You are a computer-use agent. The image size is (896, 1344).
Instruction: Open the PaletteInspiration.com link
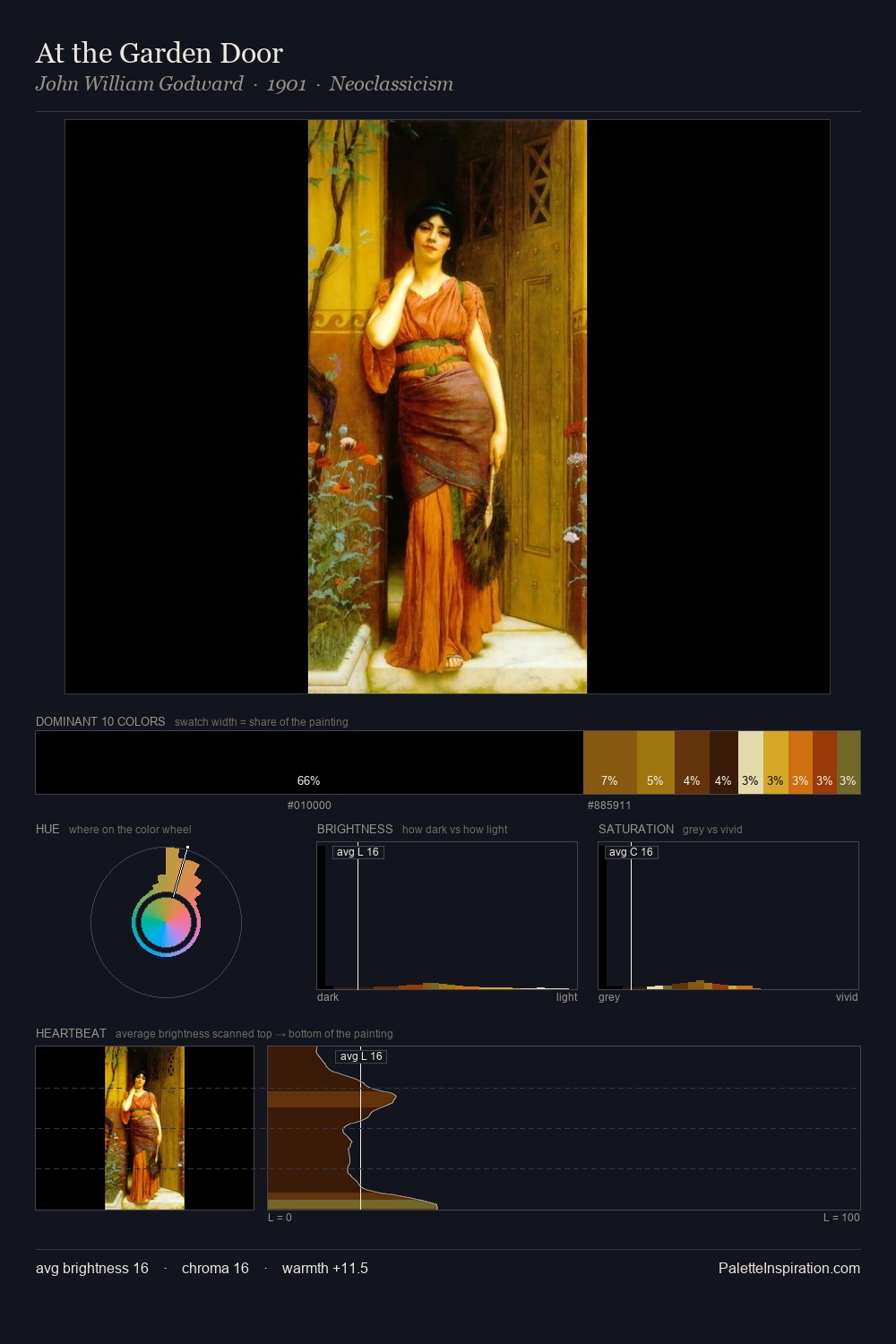[x=789, y=1269]
